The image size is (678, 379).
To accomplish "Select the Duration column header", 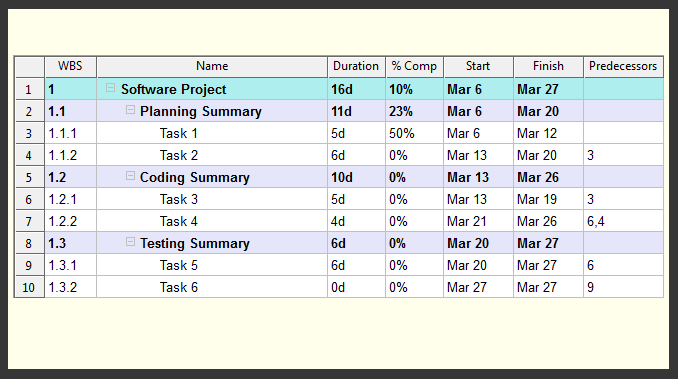I will pyautogui.click(x=356, y=67).
